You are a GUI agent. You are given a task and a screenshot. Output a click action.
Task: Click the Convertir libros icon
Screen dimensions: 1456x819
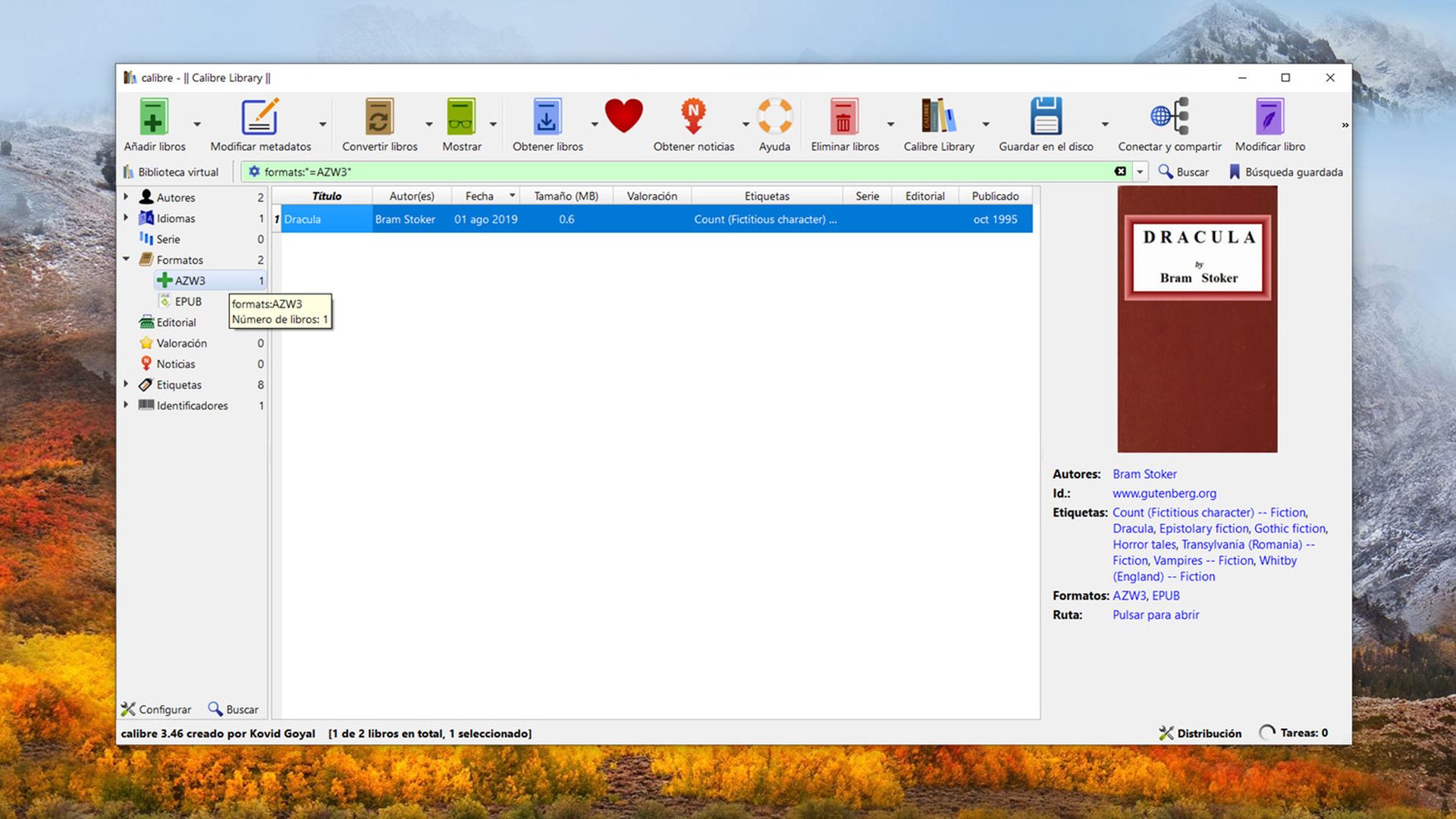(x=379, y=118)
